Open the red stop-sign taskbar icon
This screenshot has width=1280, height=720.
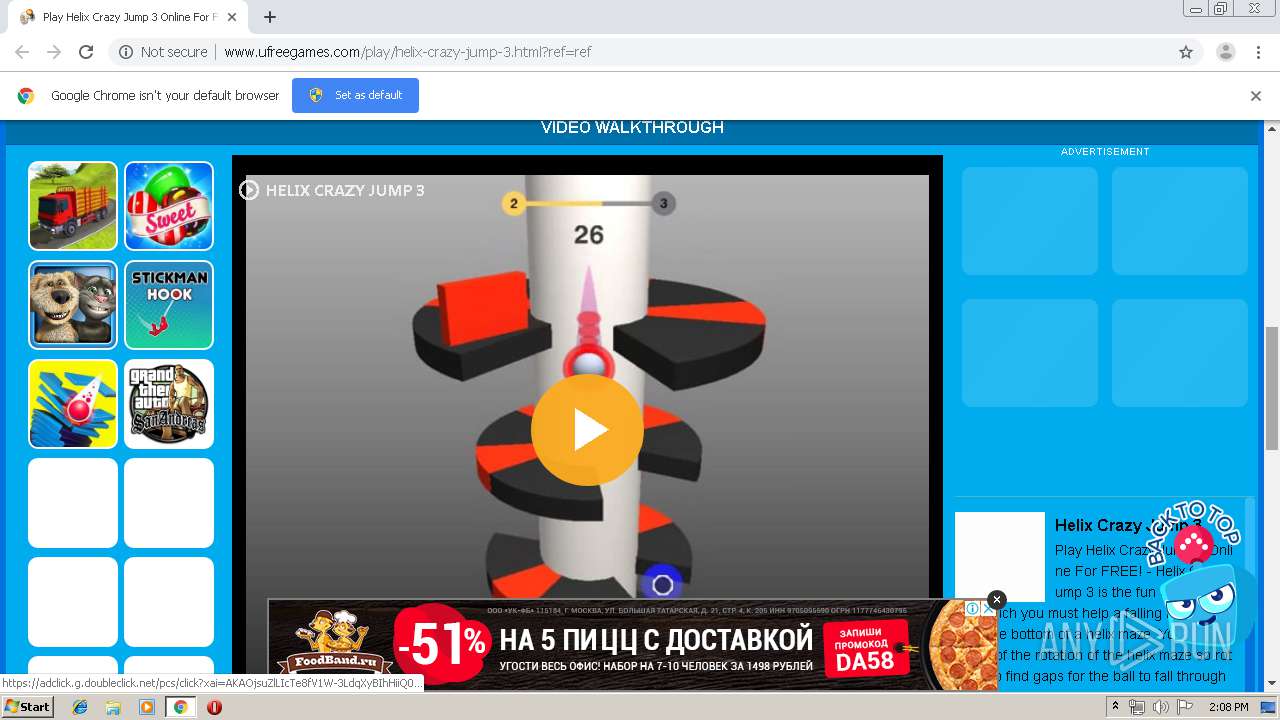(x=214, y=707)
